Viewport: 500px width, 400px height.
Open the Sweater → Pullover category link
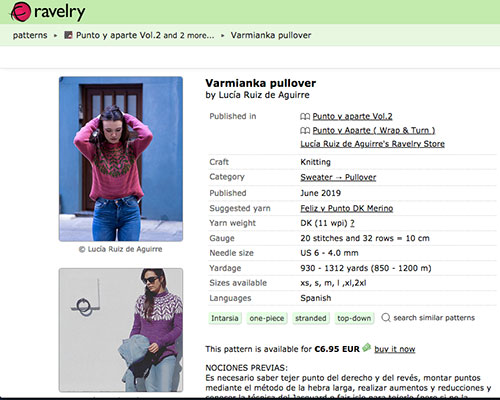tap(338, 177)
